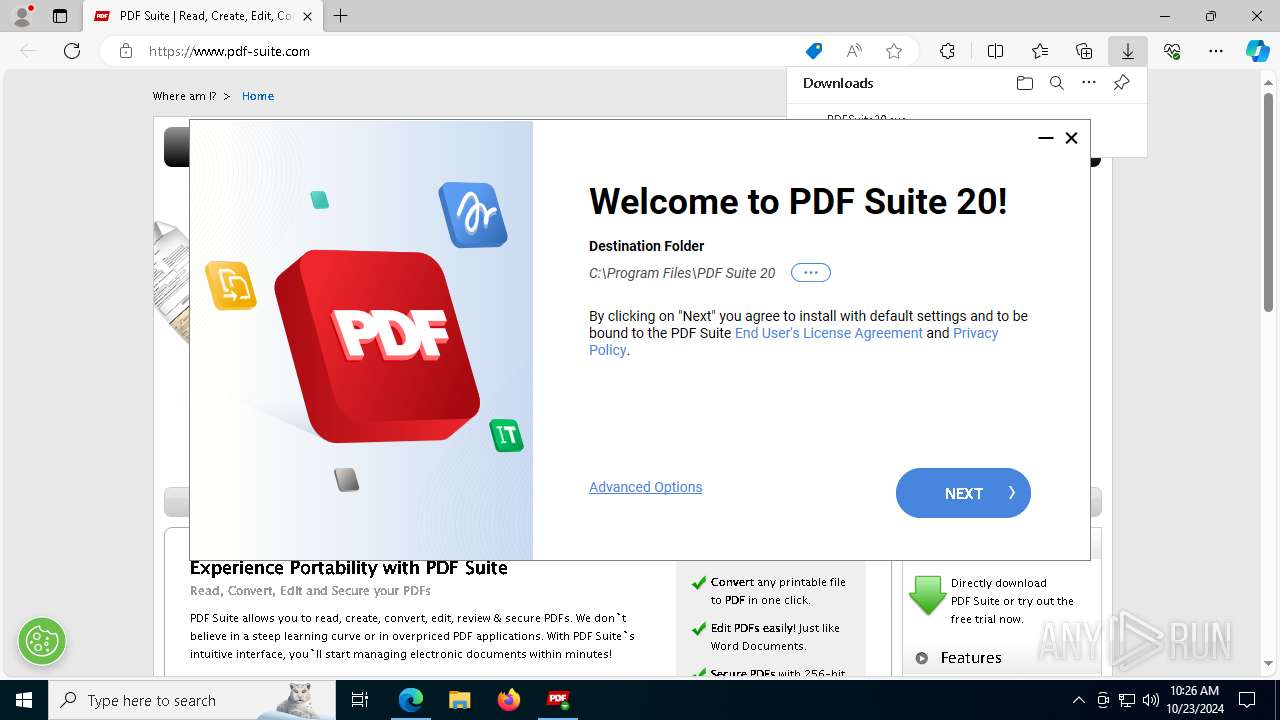1280x720 pixels.
Task: Toggle Split screen icon
Action: click(x=995, y=51)
